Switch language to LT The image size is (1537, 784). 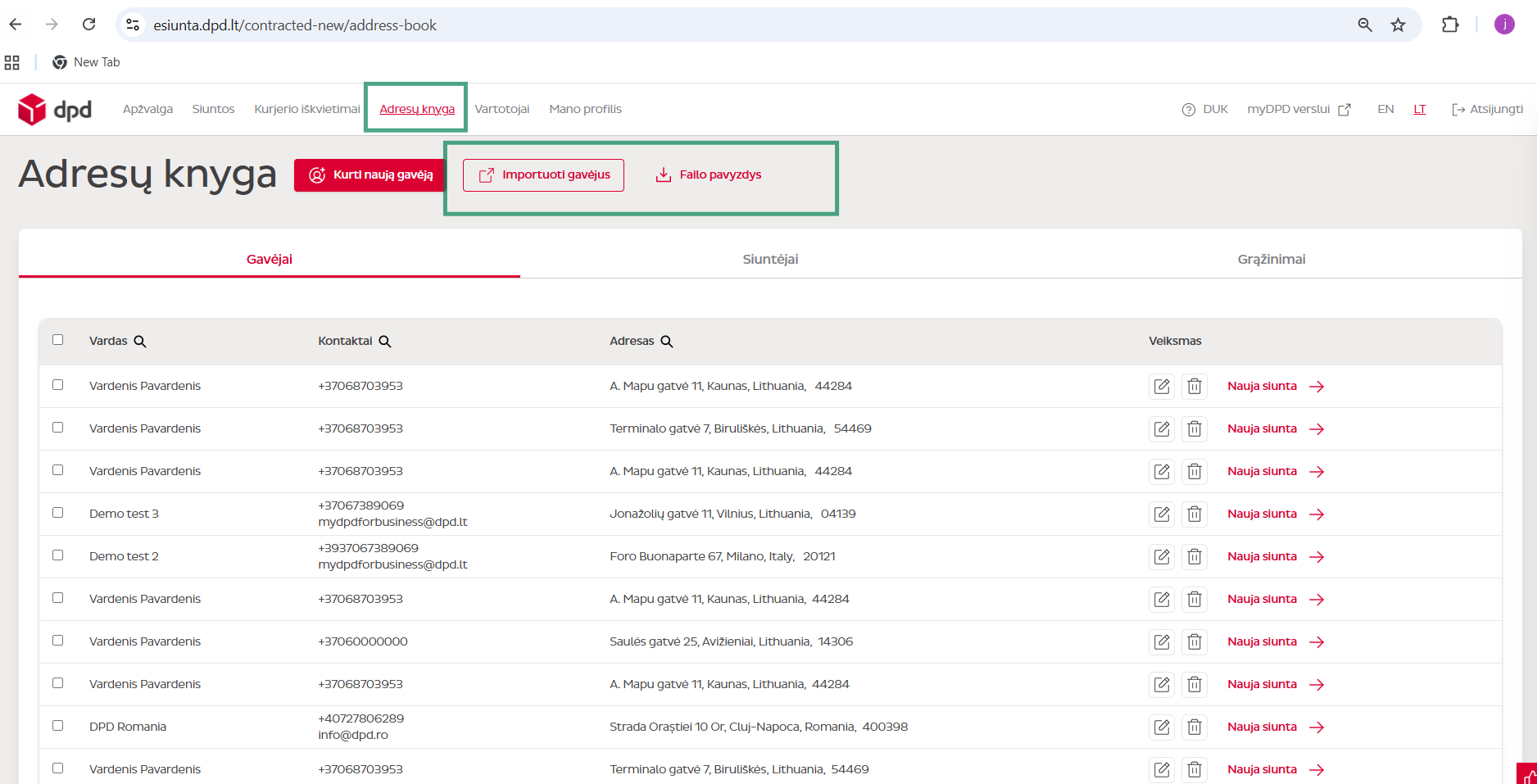tap(1420, 109)
